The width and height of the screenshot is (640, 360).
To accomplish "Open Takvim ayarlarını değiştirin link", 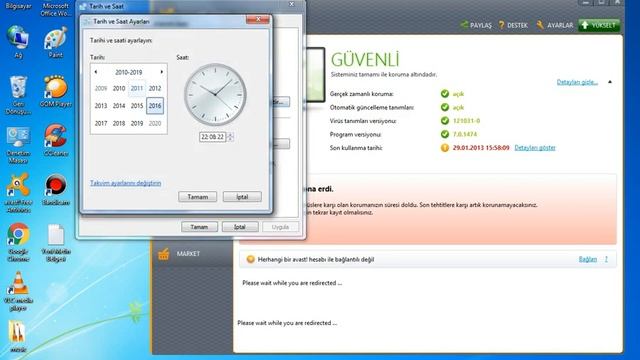I will tap(126, 183).
